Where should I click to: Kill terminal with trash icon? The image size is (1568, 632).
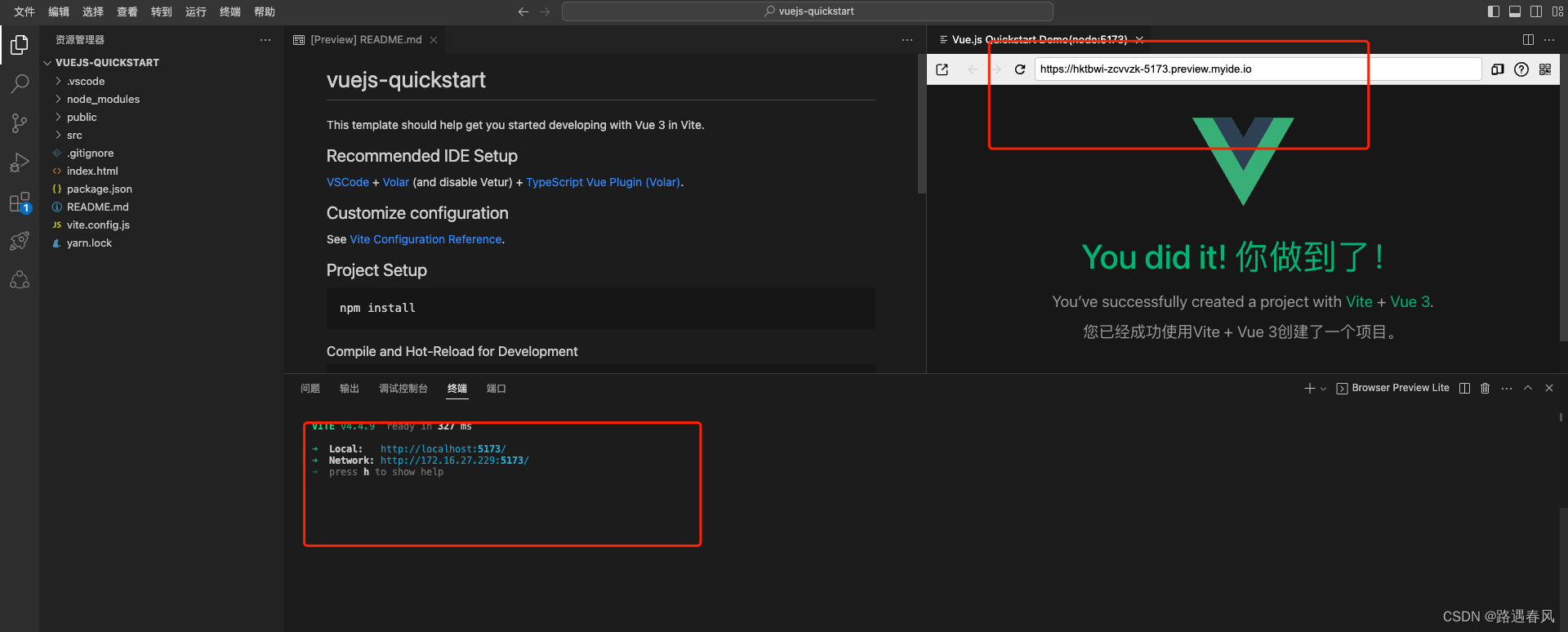(x=1486, y=389)
